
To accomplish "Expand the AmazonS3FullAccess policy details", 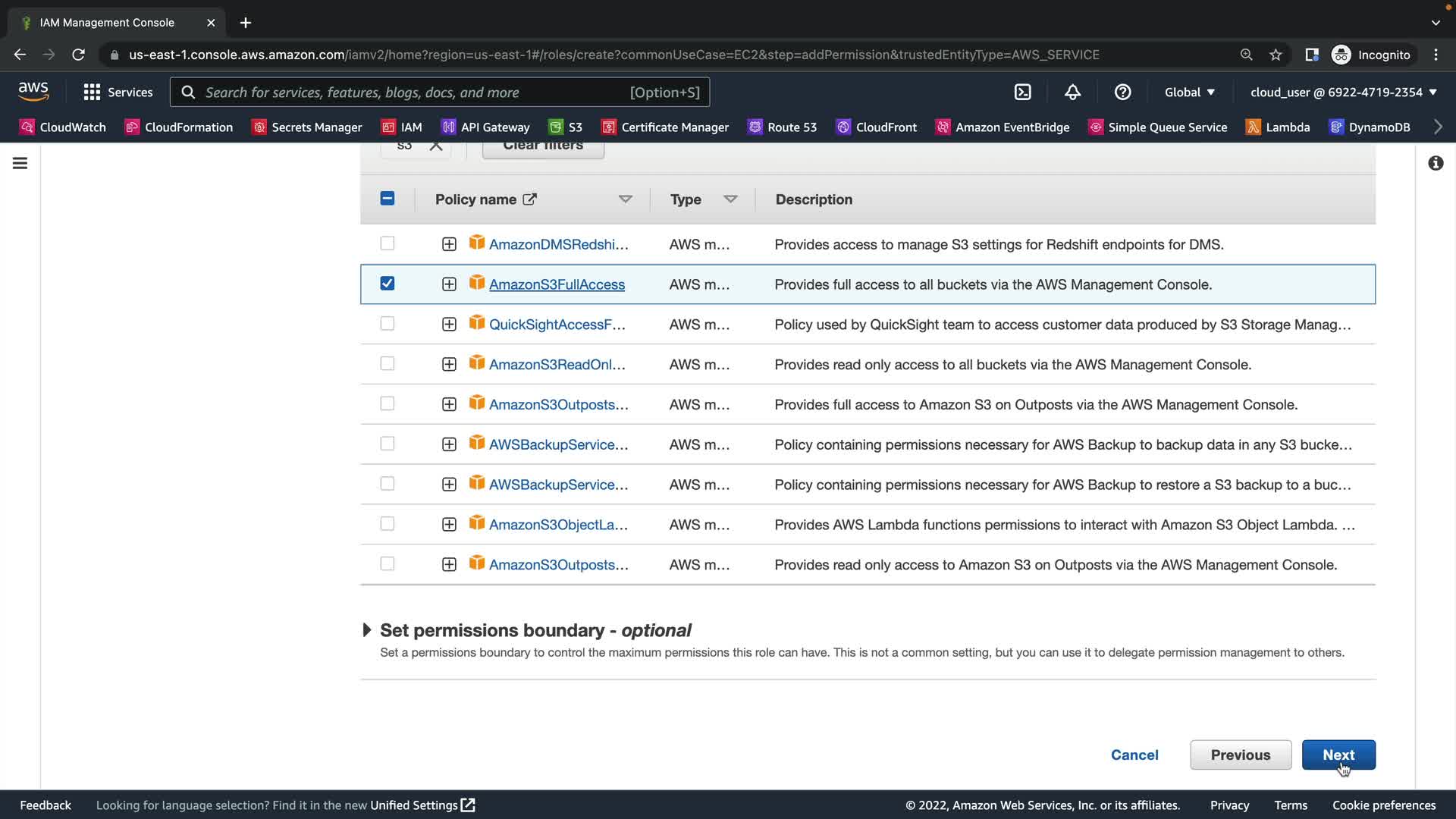I will [449, 284].
